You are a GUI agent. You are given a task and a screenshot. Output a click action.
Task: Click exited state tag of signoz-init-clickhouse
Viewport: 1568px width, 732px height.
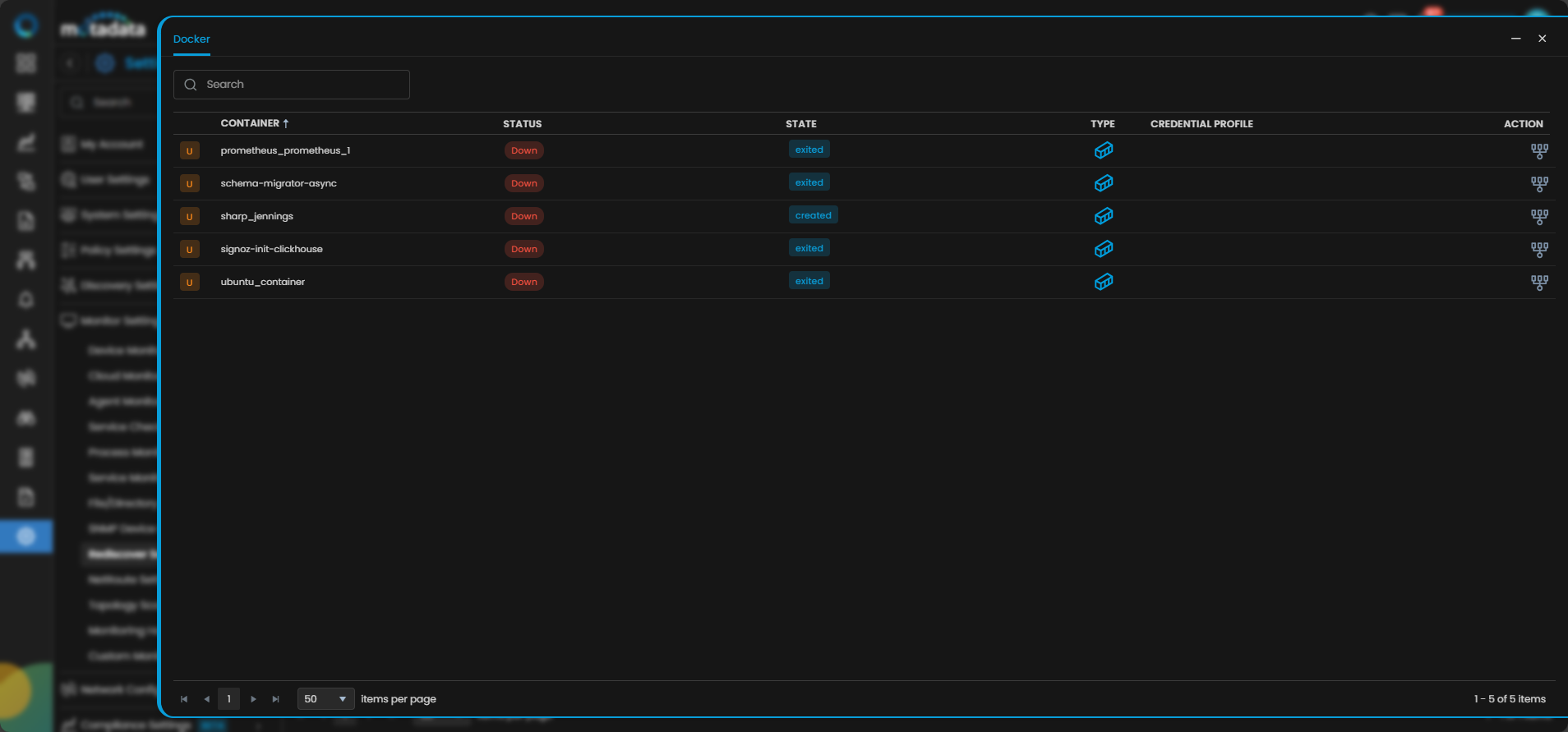point(809,248)
